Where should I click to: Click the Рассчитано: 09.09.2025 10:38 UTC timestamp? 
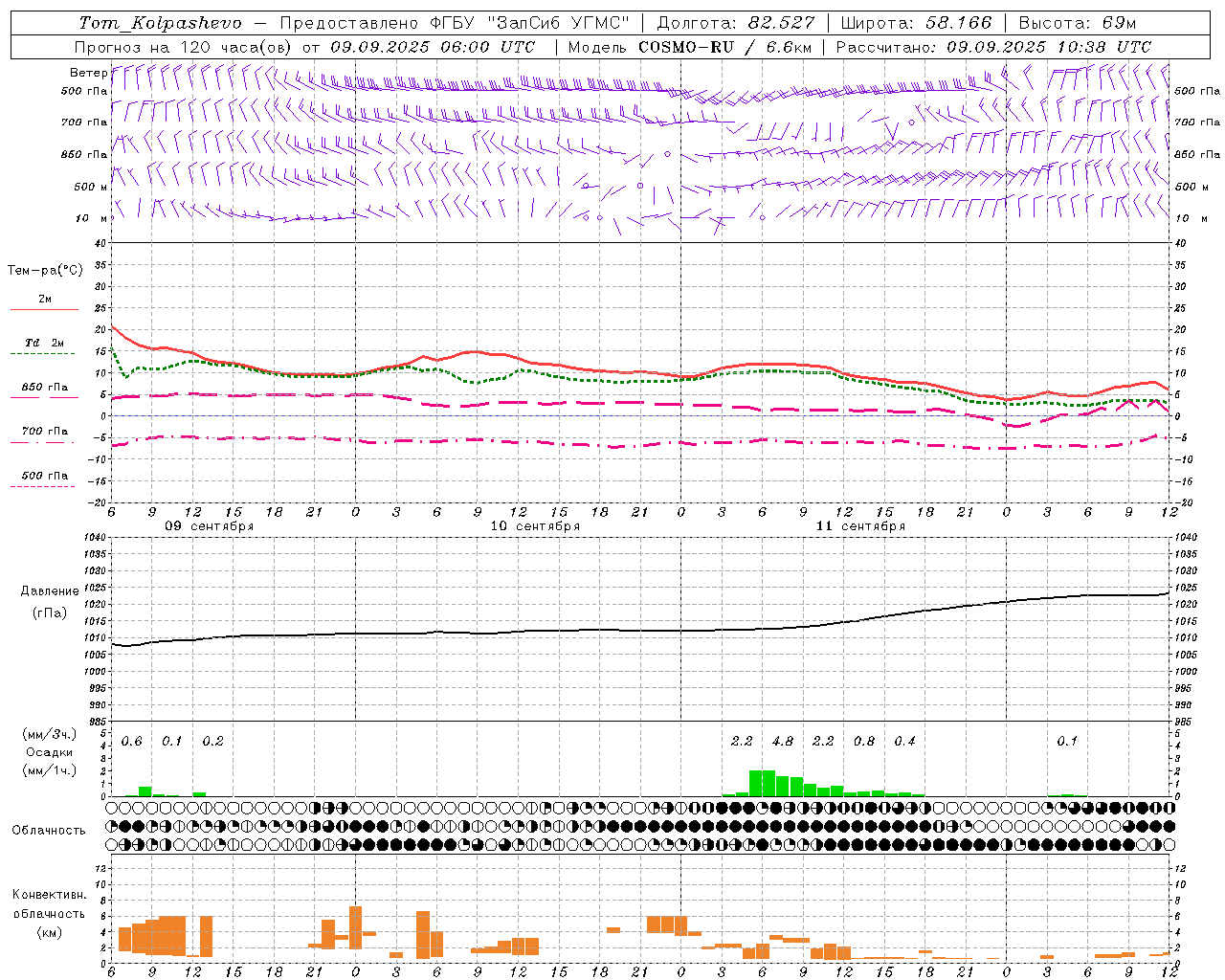point(993,46)
